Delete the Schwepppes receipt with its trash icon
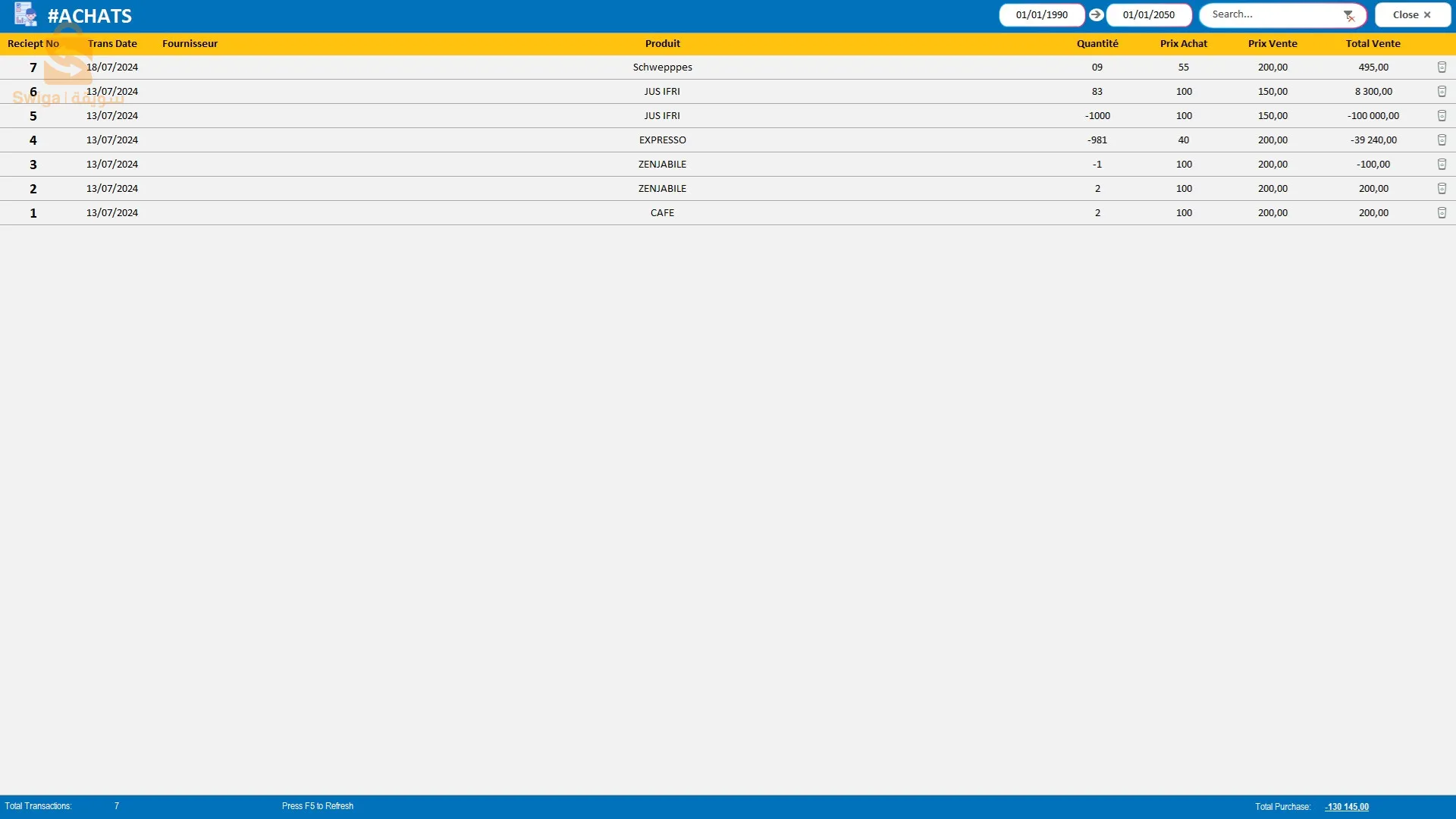 [x=1442, y=67]
